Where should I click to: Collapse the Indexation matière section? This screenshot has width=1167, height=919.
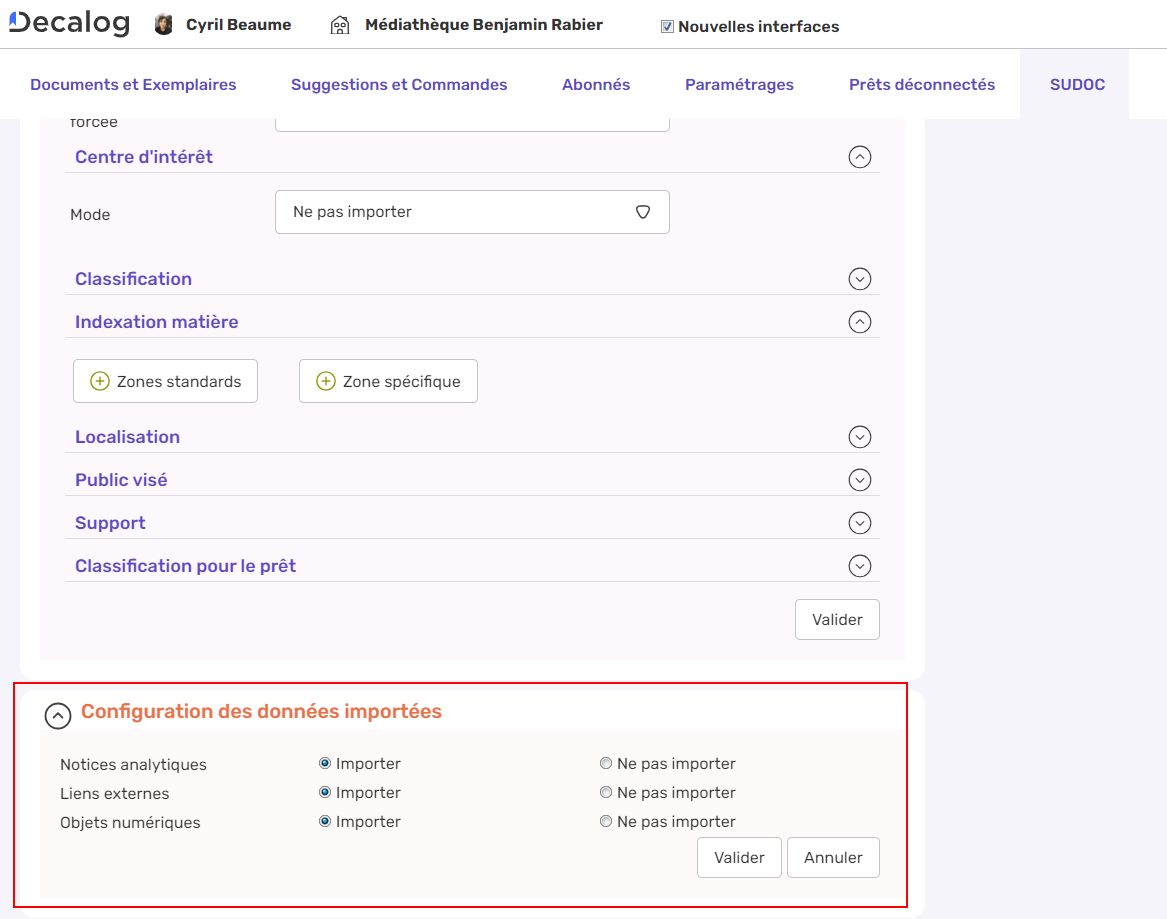point(859,322)
